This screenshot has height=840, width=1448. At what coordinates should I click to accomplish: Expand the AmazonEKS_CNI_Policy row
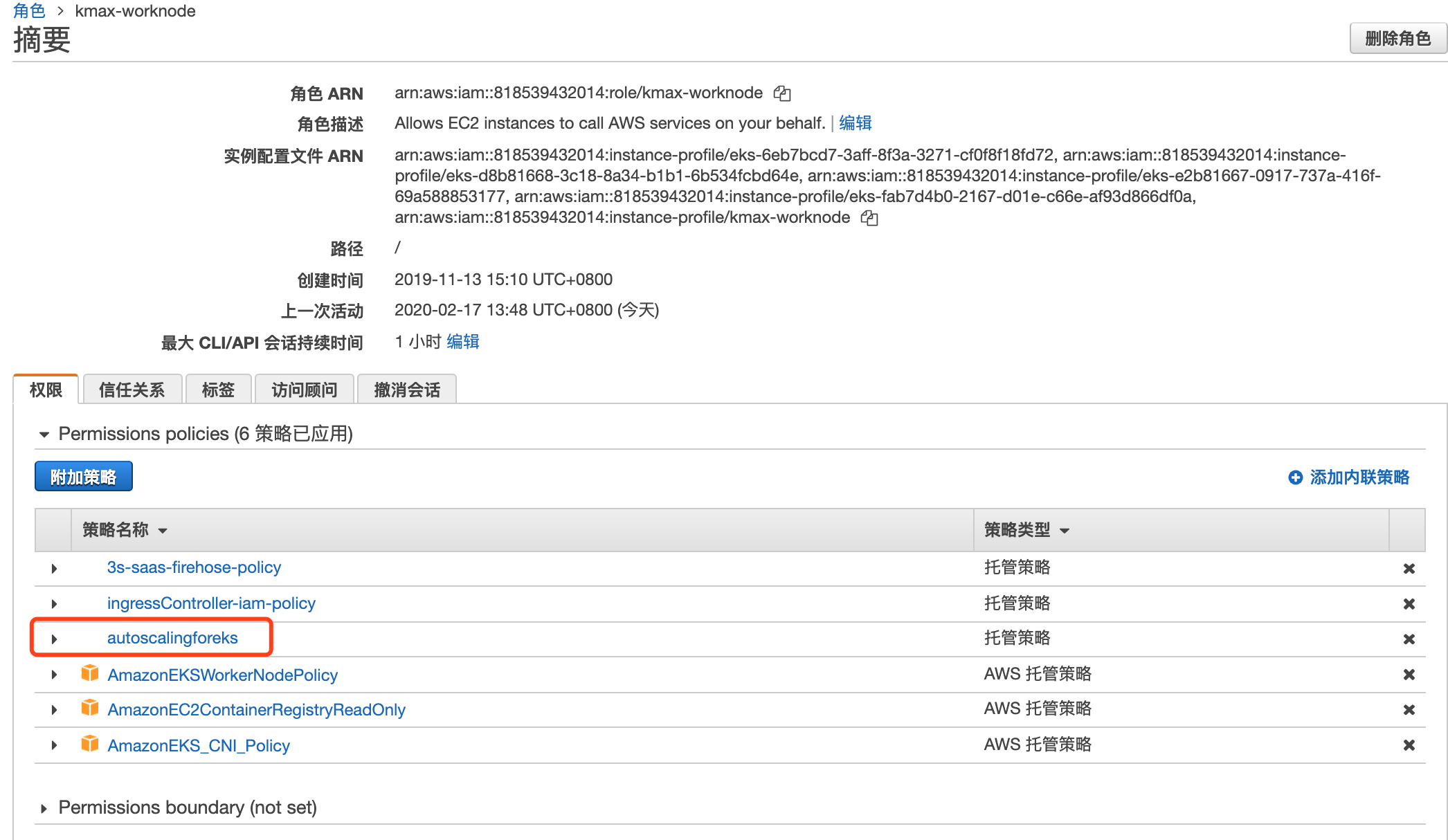pyautogui.click(x=54, y=745)
